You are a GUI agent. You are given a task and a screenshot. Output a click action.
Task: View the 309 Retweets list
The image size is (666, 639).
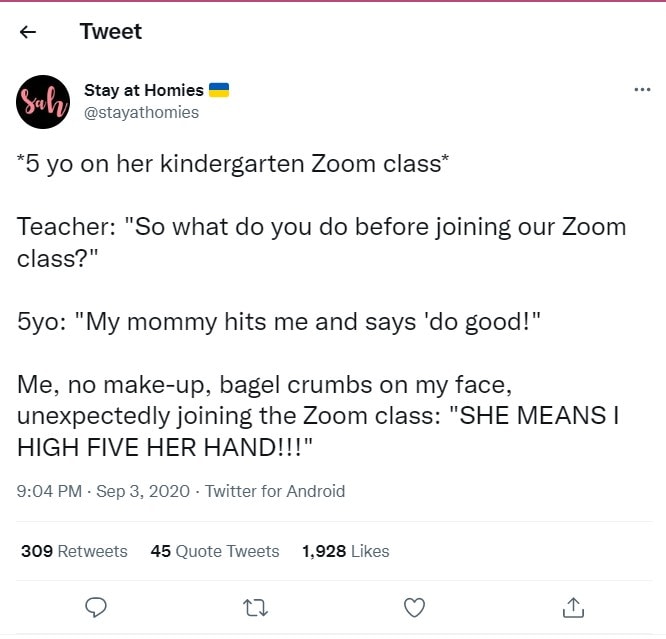tap(74, 551)
